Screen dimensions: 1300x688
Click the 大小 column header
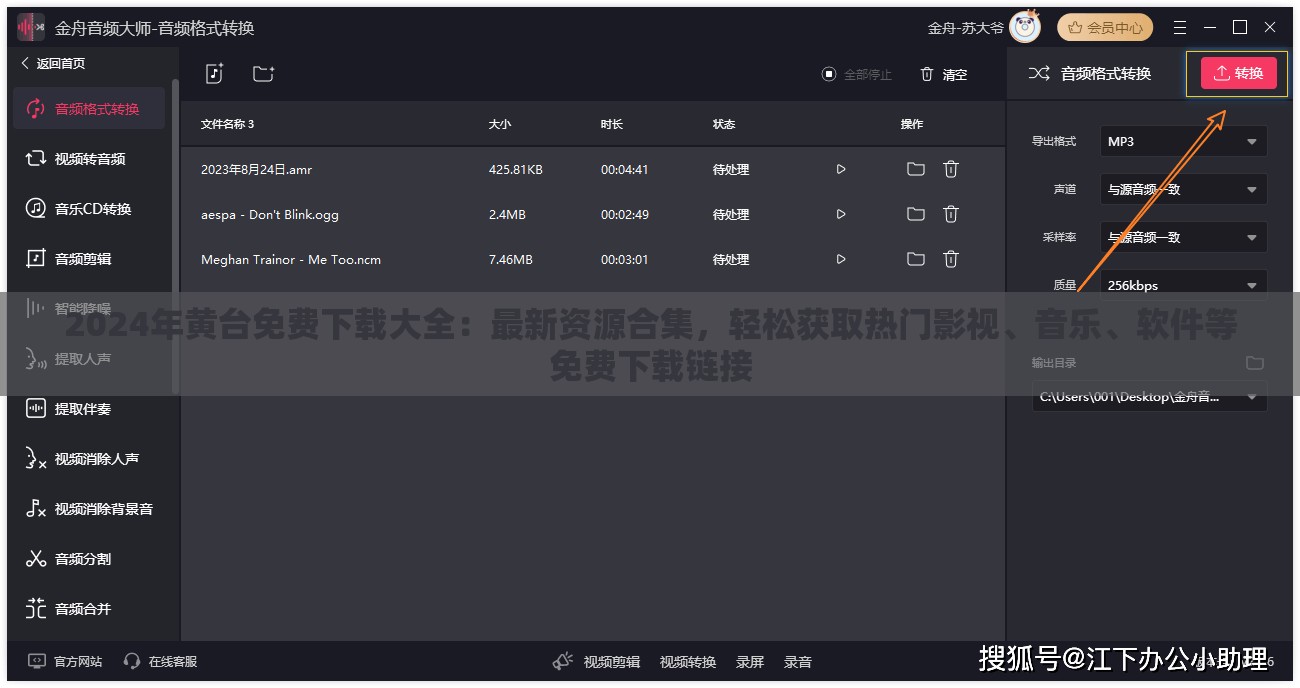(x=499, y=124)
